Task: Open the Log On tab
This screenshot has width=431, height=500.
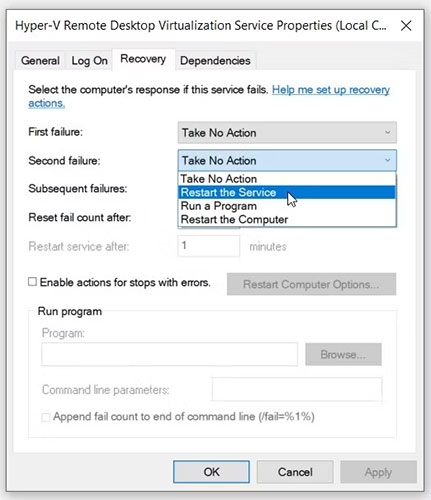Action: tap(89, 61)
